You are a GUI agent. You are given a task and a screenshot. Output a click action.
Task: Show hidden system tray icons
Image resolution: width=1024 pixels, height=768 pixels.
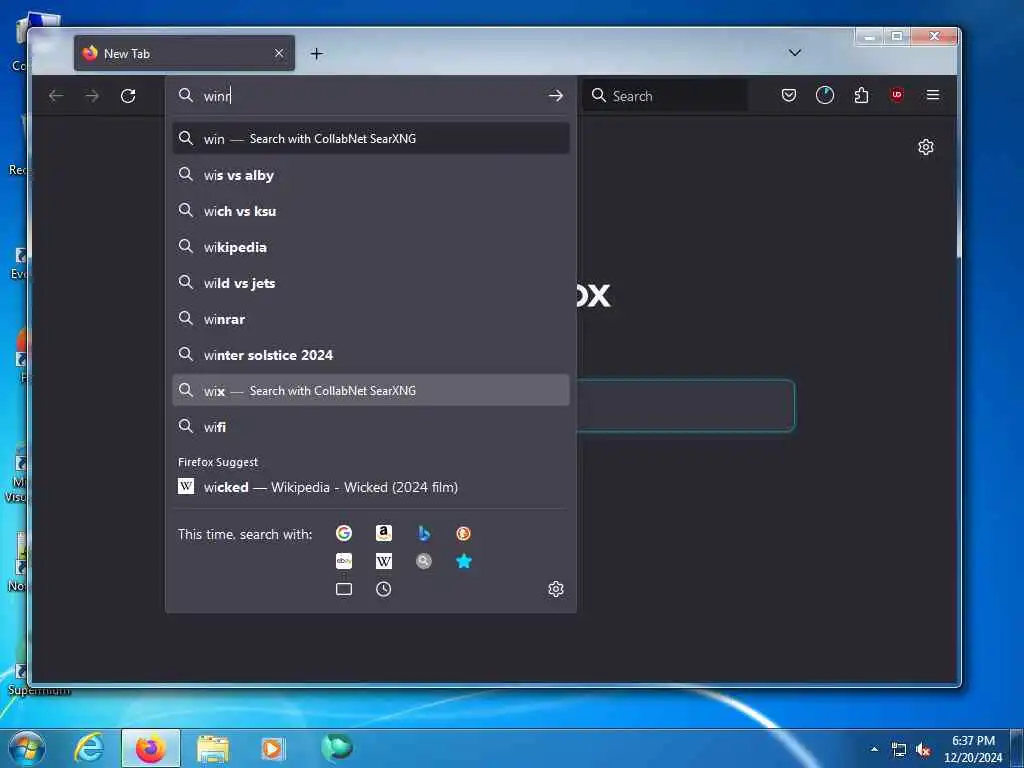coord(874,749)
